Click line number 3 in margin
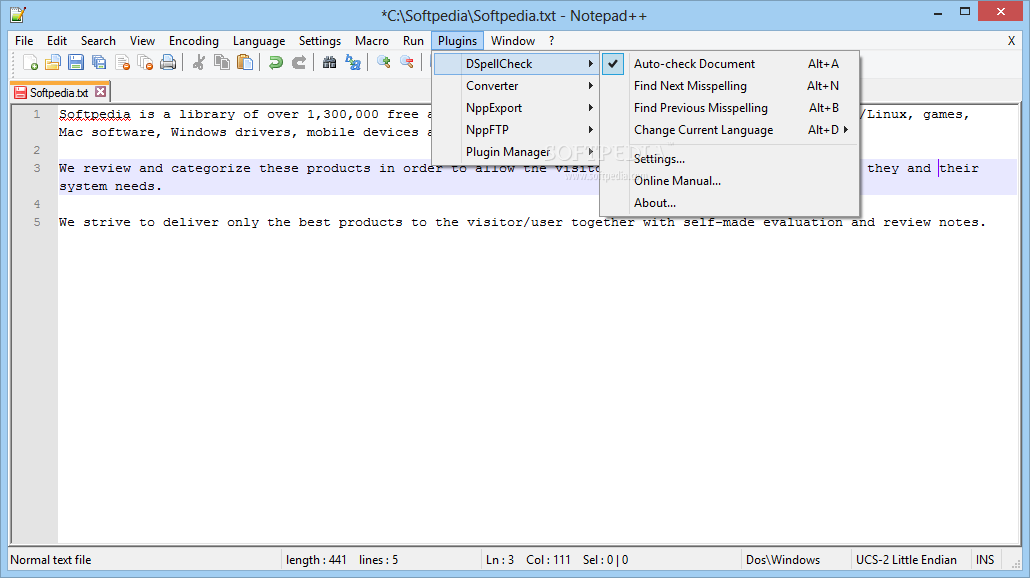The image size is (1030, 578). 37,168
